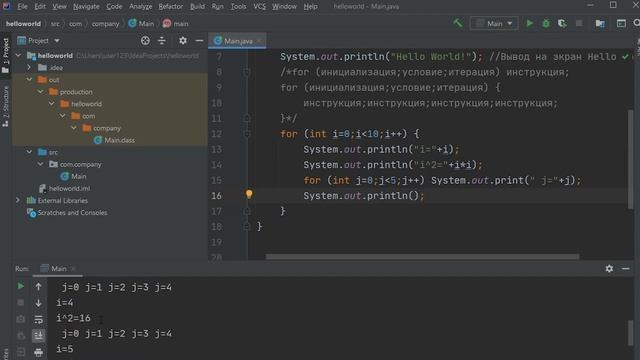Viewport: 640px width, 360px height.
Task: Collapse the com.company package
Action: (x=40, y=164)
